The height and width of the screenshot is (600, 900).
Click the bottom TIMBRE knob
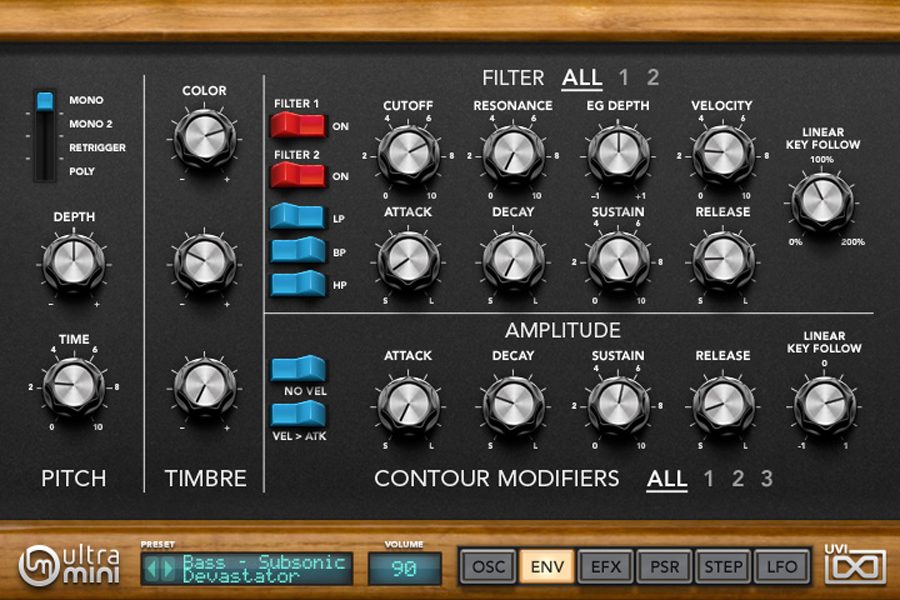coord(204,388)
